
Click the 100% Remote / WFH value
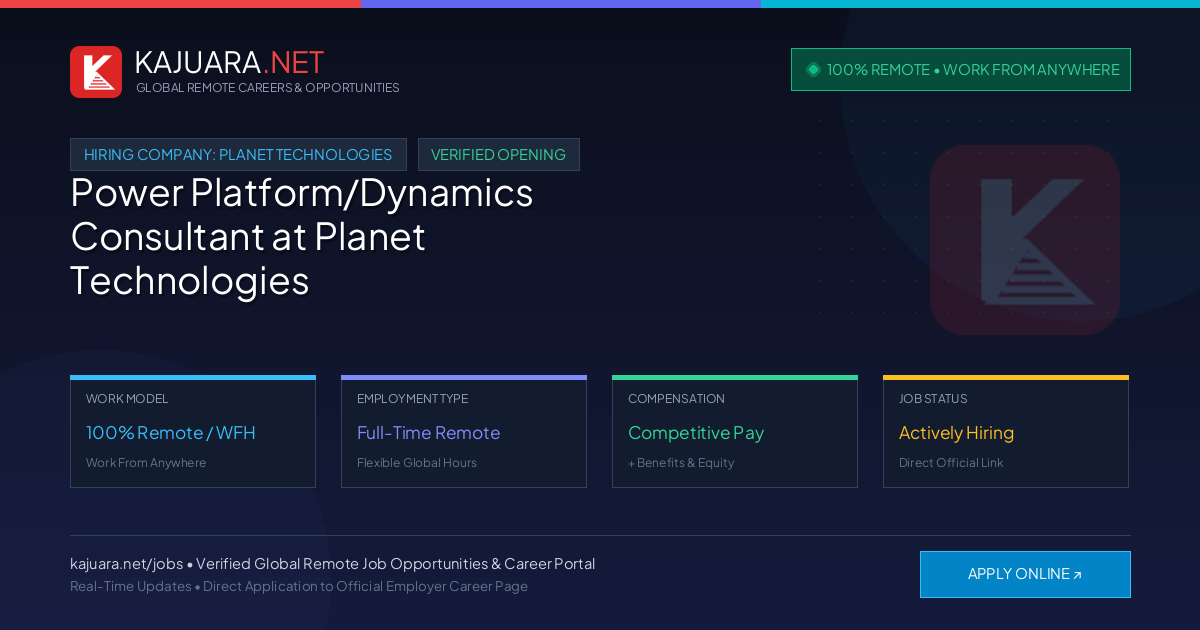(x=171, y=433)
